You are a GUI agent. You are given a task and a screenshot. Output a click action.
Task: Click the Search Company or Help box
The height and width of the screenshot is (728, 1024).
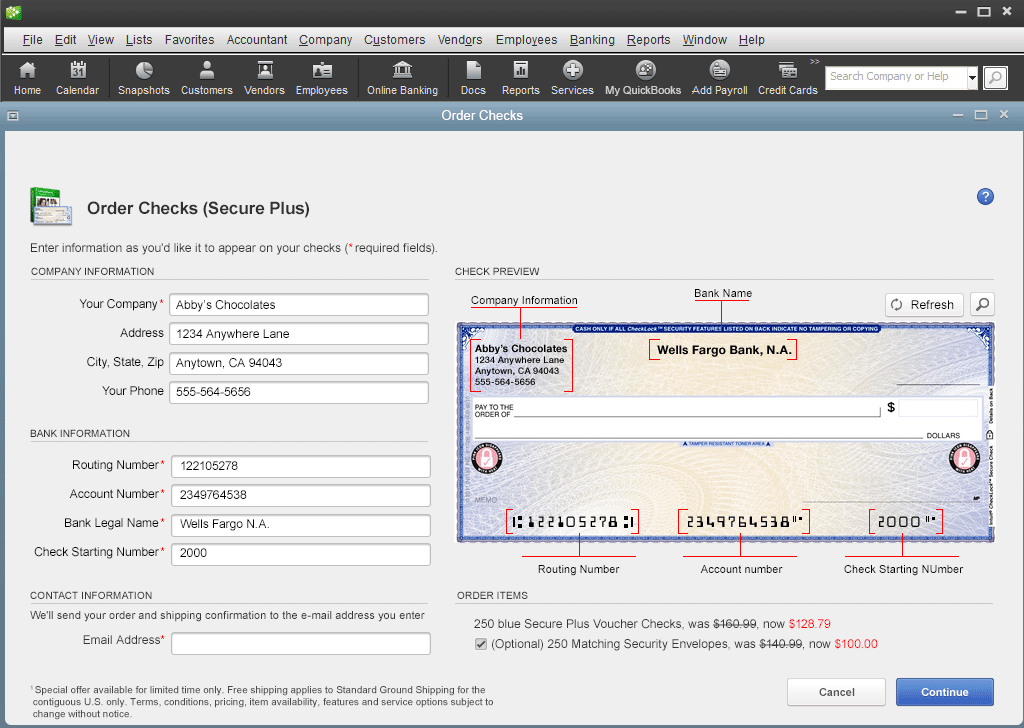tap(895, 77)
